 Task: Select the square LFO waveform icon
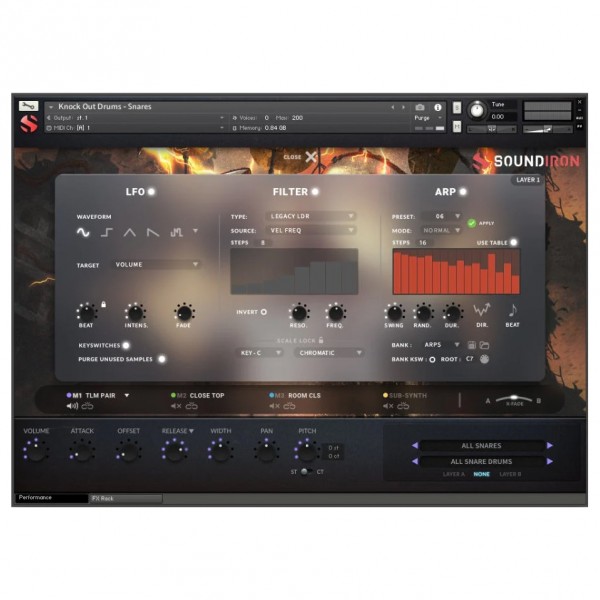(106, 232)
